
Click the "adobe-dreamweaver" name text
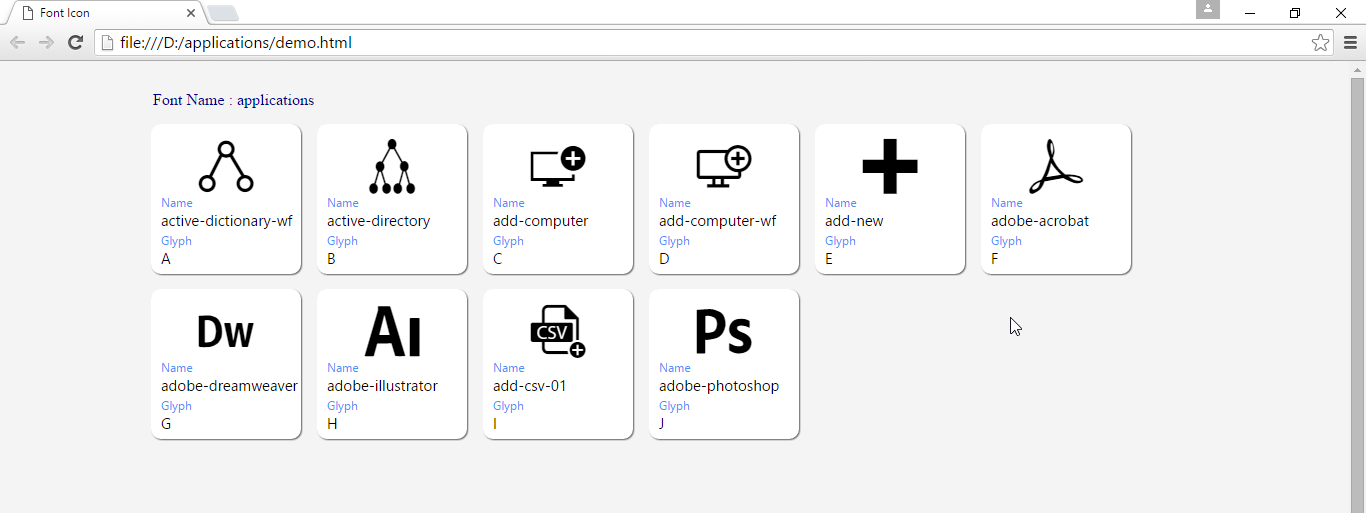point(229,386)
